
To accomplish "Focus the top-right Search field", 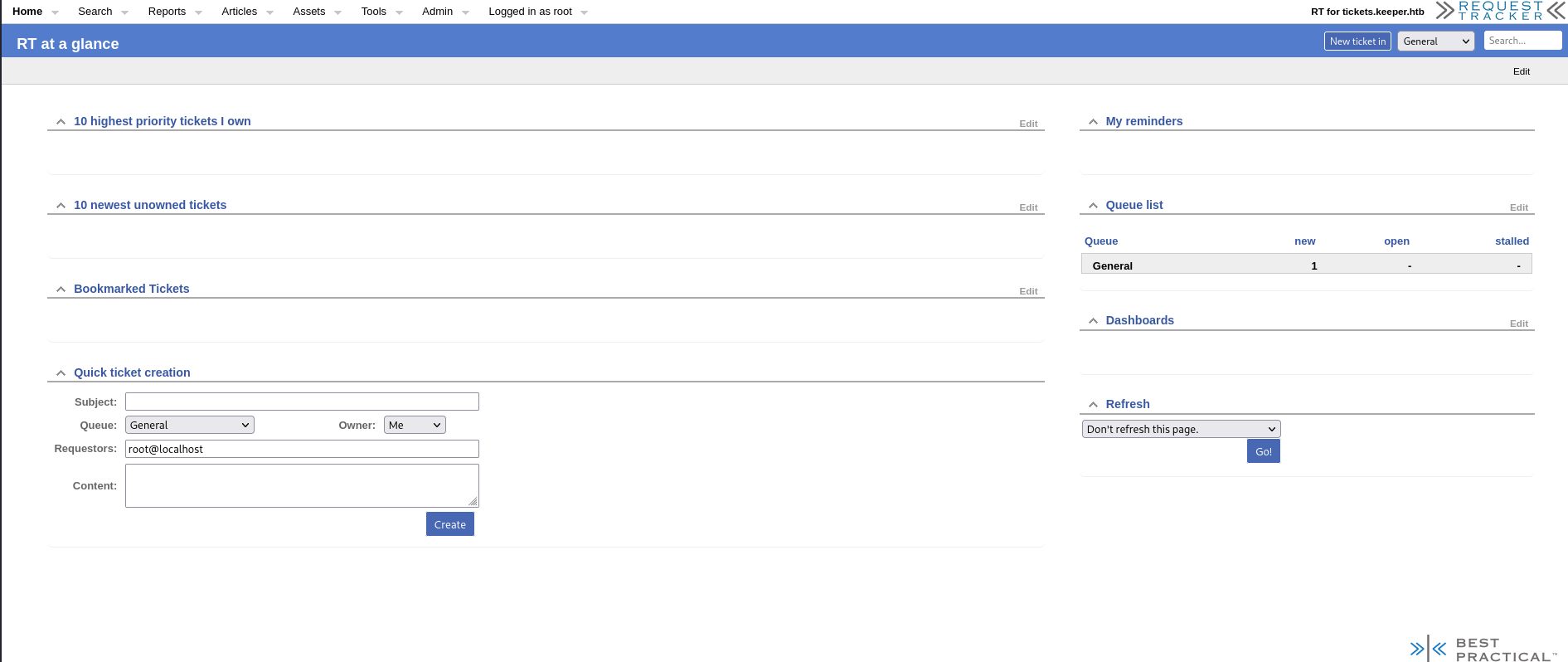I will (x=1522, y=41).
